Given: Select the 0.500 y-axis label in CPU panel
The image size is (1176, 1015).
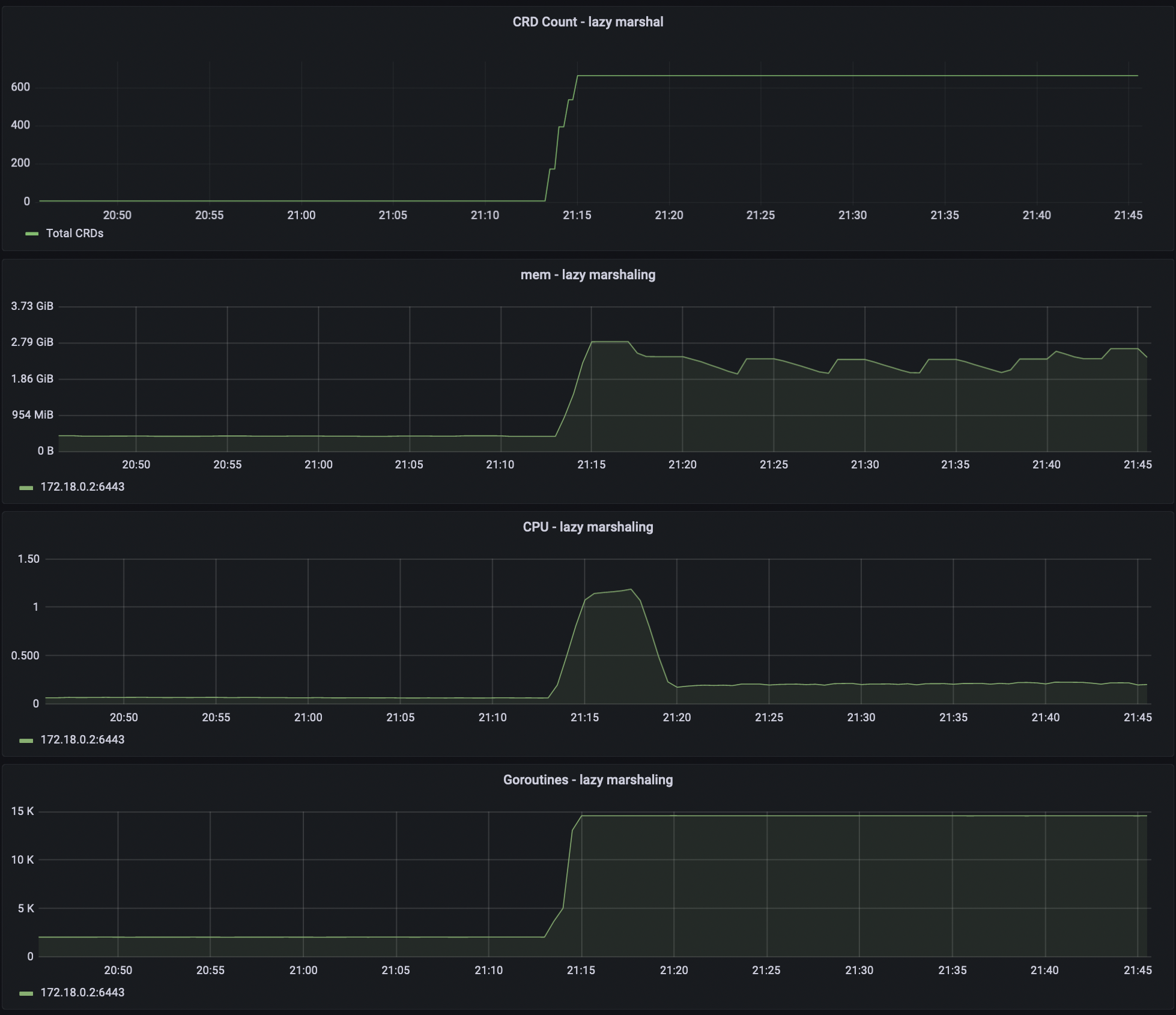Looking at the screenshot, I should [25, 656].
